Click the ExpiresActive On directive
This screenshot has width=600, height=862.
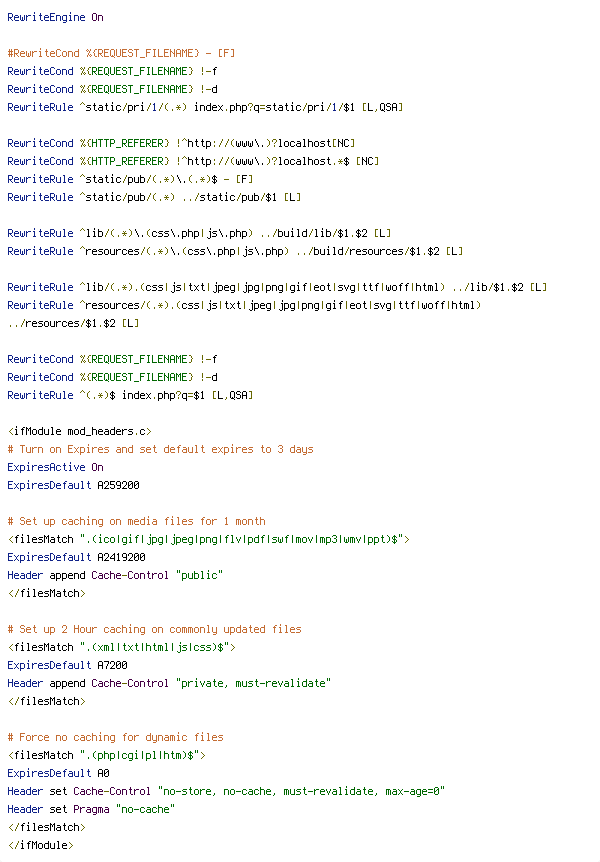pyautogui.click(x=55, y=467)
